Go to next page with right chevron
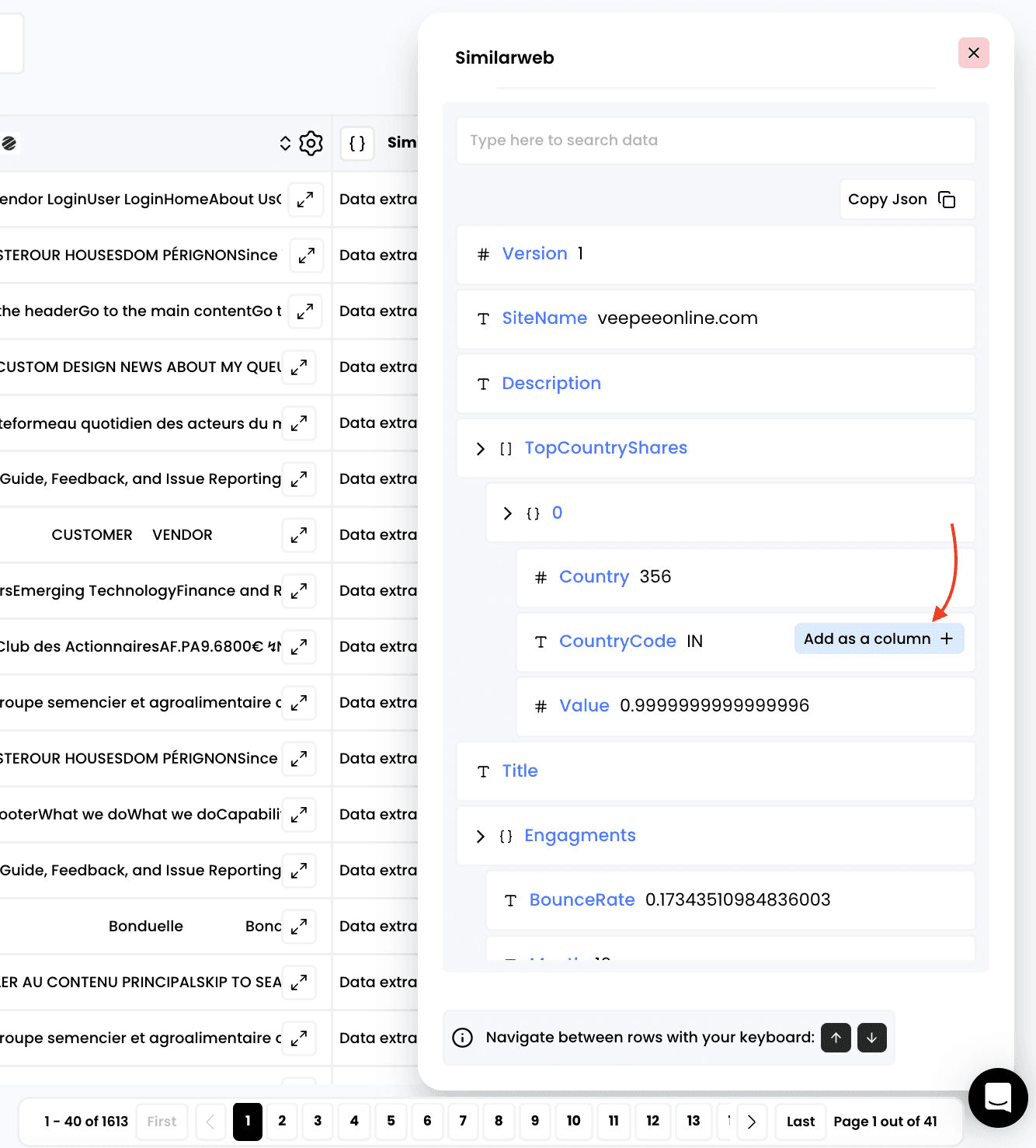 pyautogui.click(x=751, y=1122)
